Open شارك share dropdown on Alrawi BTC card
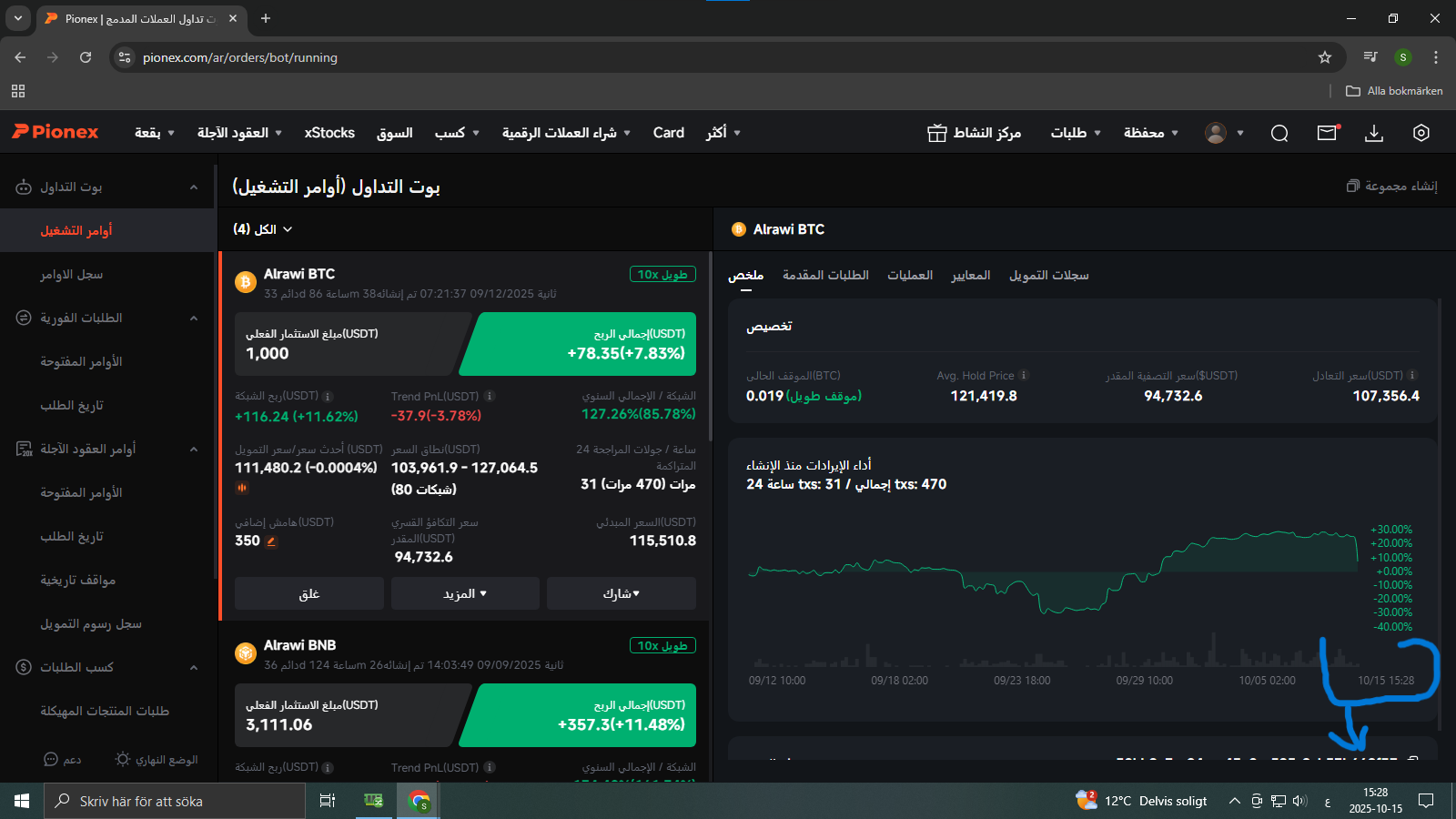Screen dimensions: 1456x819 point(622,593)
